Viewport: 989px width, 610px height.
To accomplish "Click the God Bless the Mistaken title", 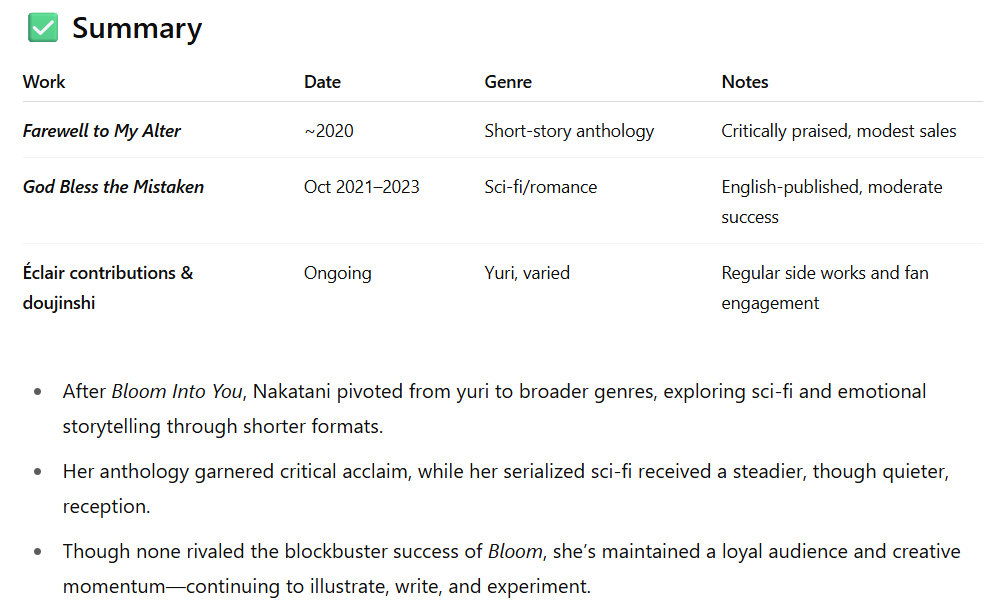I will point(114,187).
